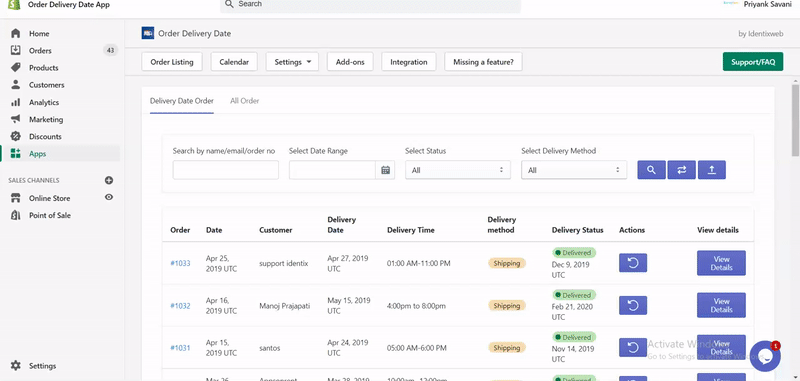Image resolution: width=800 pixels, height=381 pixels.
Task: Click the blue export upload button
Action: coord(712,170)
